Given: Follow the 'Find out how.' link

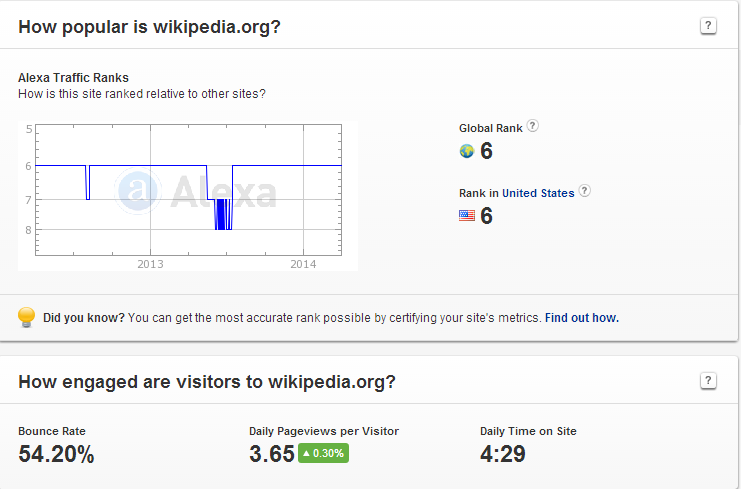Looking at the screenshot, I should (582, 318).
